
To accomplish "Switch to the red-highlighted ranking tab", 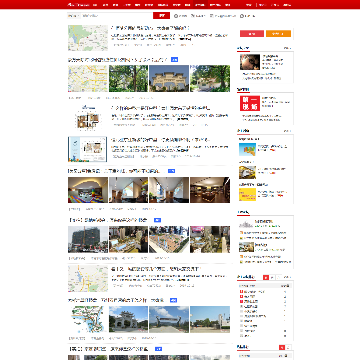I will click(266, 277).
